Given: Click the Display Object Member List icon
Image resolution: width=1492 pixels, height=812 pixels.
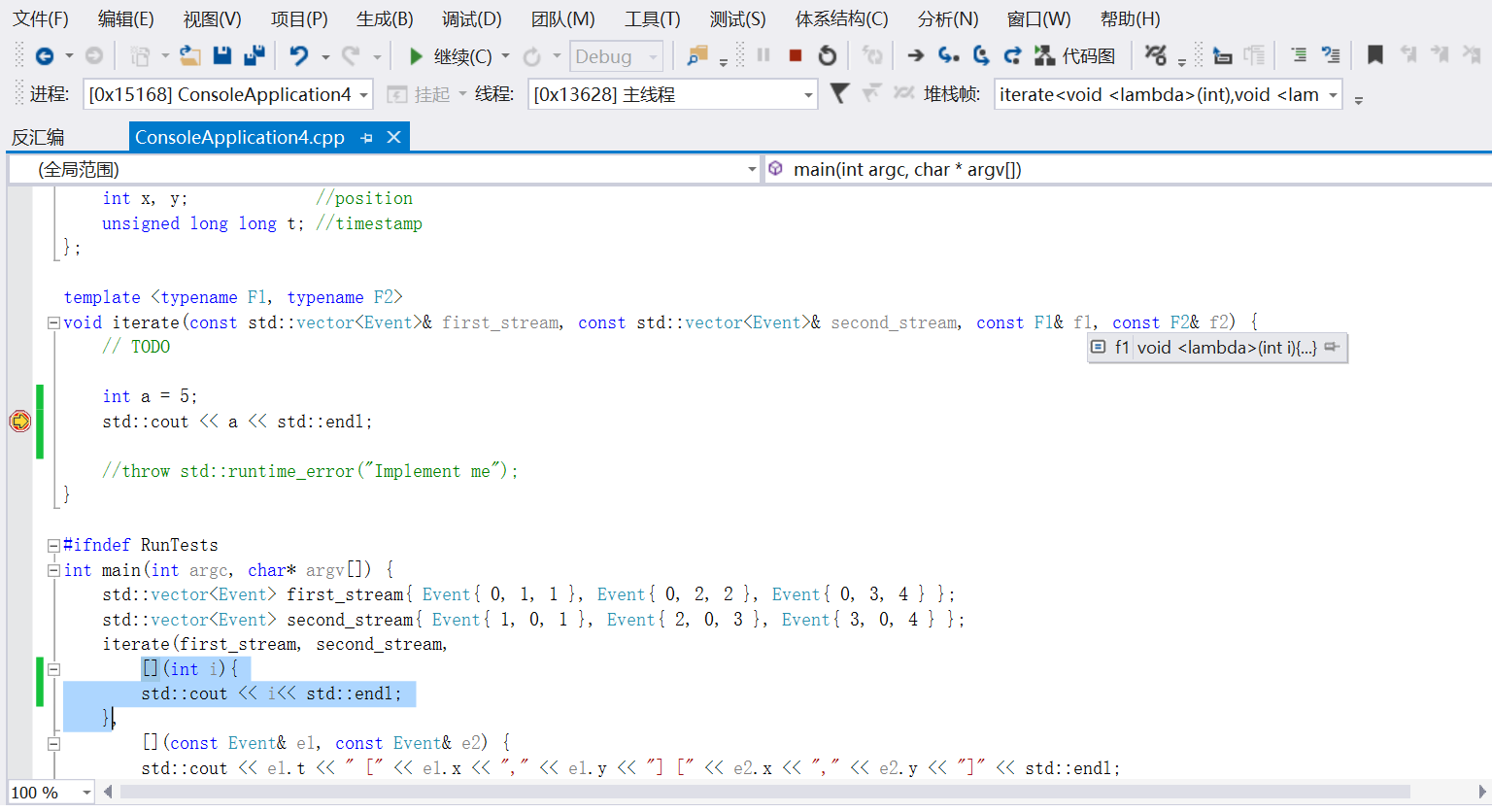Looking at the screenshot, I should pos(1223,56).
